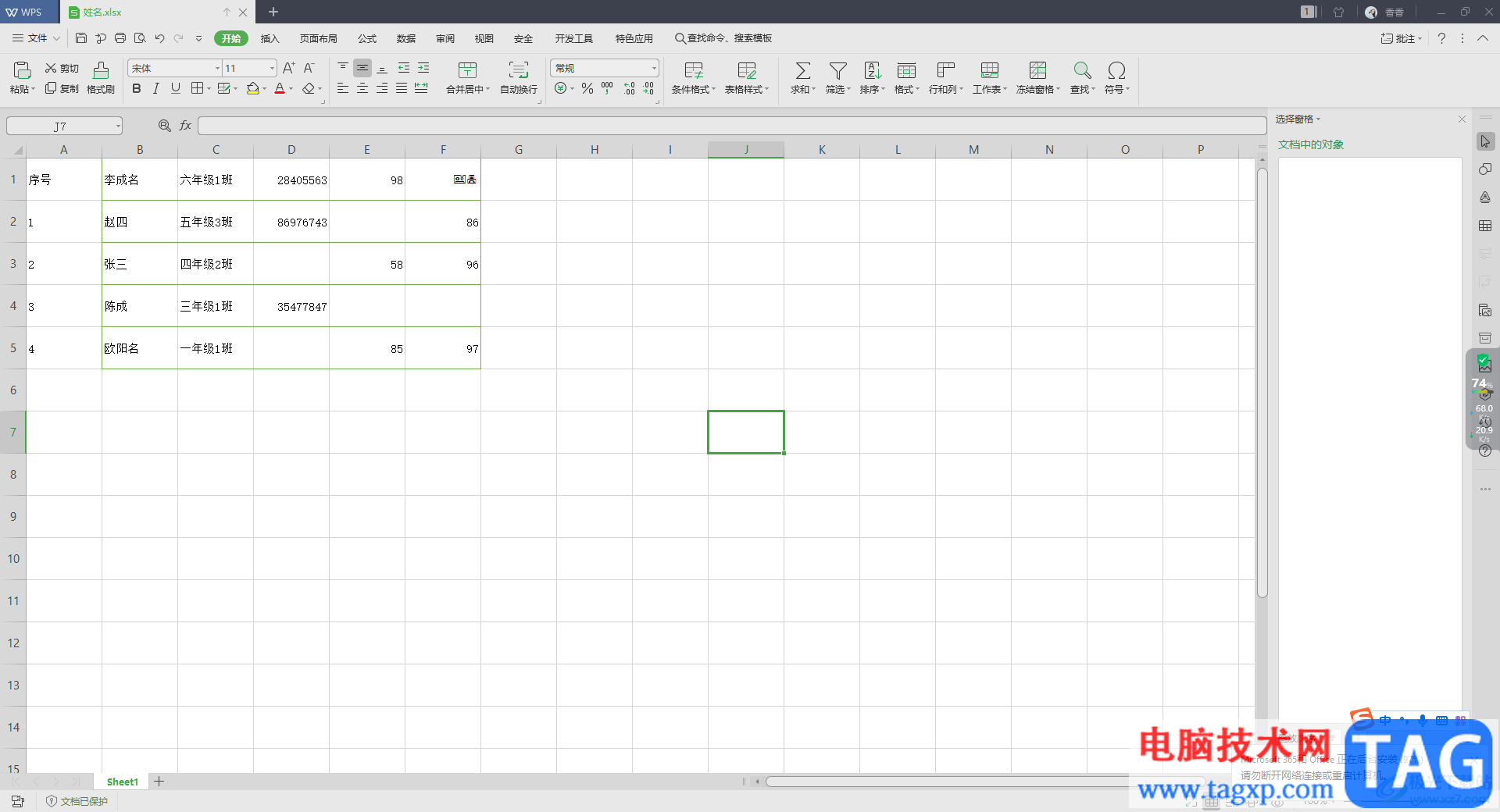Switch to the 公式 ribbon tab
1500x812 pixels.
click(x=367, y=38)
